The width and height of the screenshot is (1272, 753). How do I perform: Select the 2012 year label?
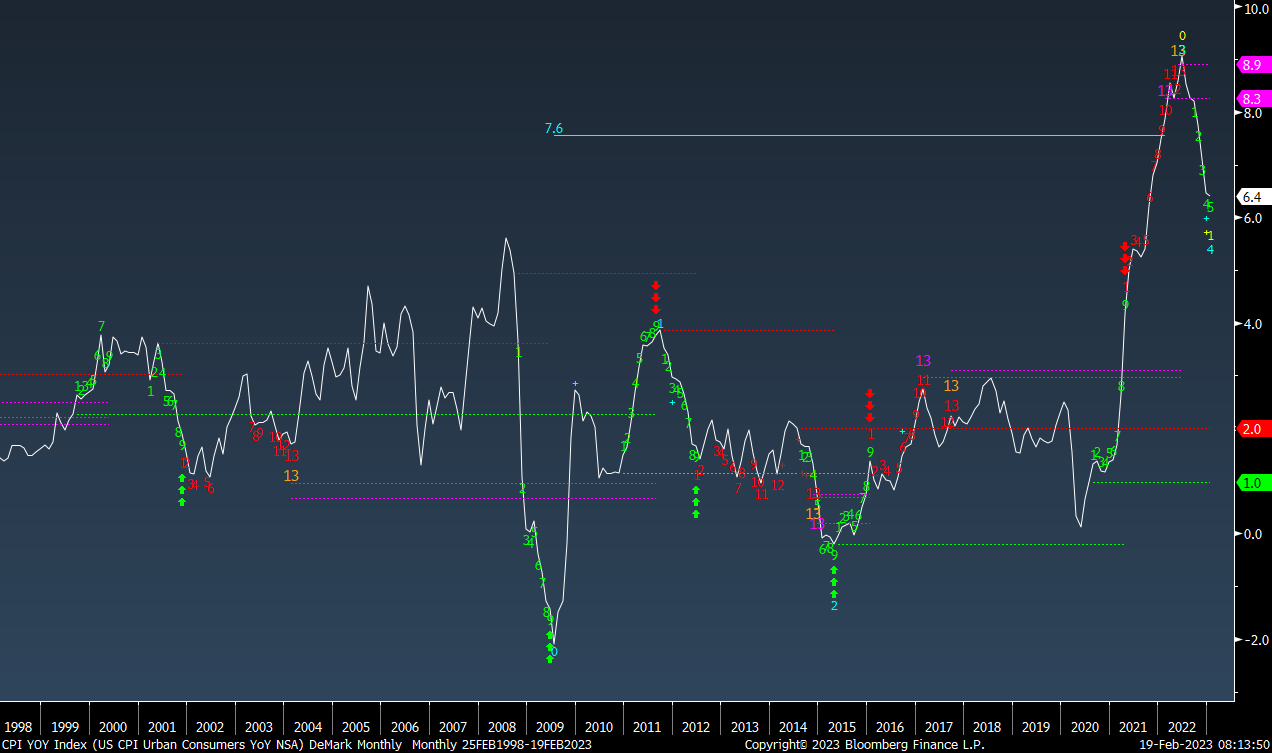(696, 727)
